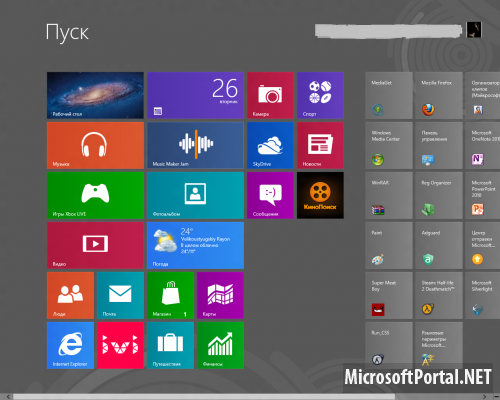Click the scrollbar left arrow
500x400 pixels.
tap(8, 397)
